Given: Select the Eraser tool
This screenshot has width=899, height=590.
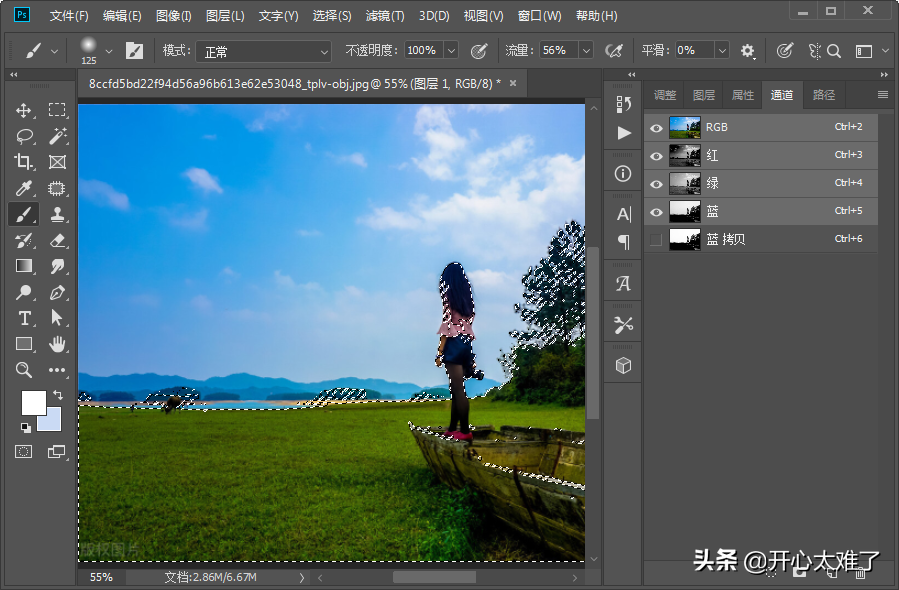Looking at the screenshot, I should coord(57,240).
